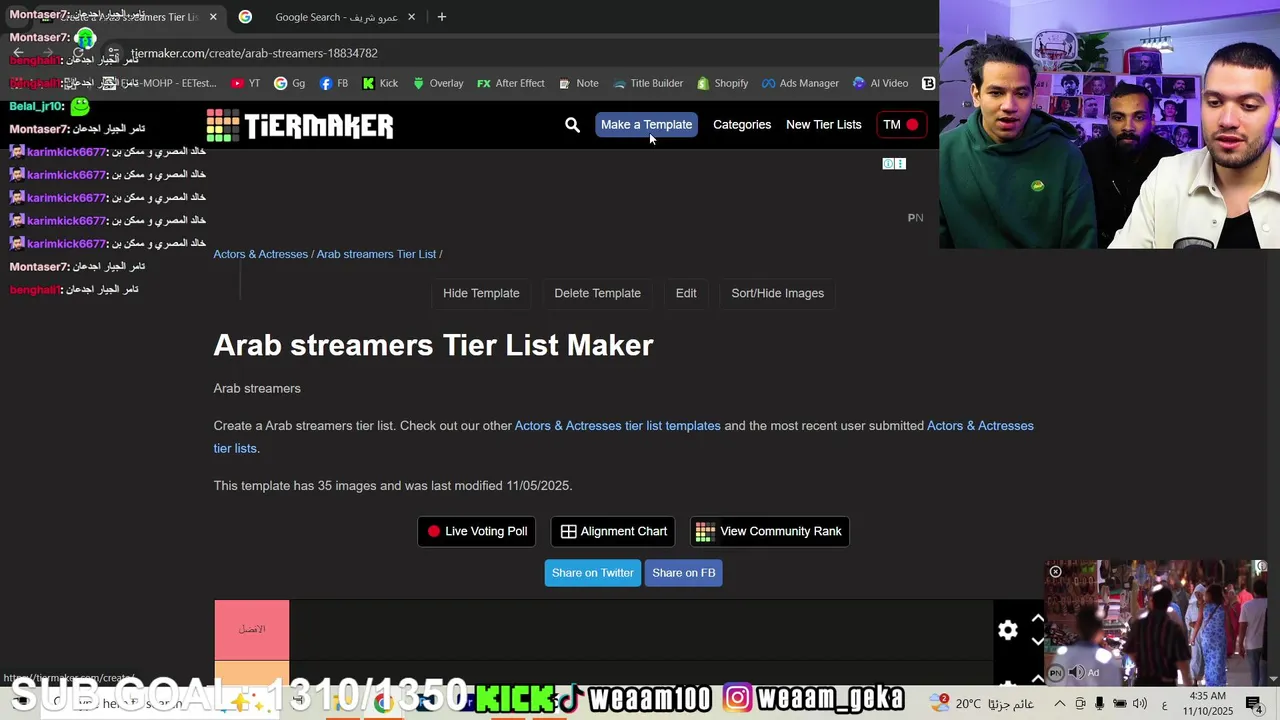Open the YT bookmark
Viewport: 1280px width, 720px height.
pyautogui.click(x=245, y=83)
